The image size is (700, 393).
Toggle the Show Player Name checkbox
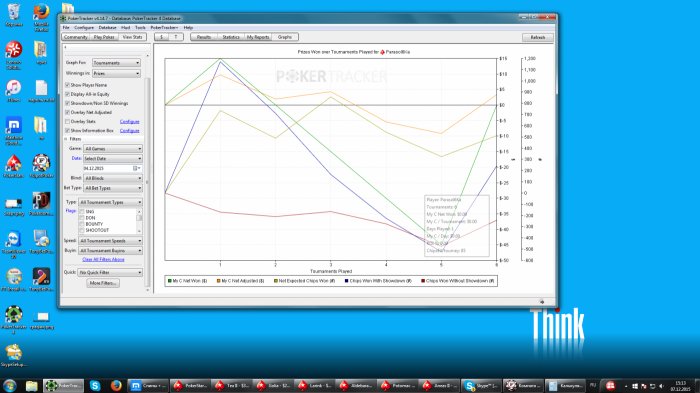click(67, 85)
